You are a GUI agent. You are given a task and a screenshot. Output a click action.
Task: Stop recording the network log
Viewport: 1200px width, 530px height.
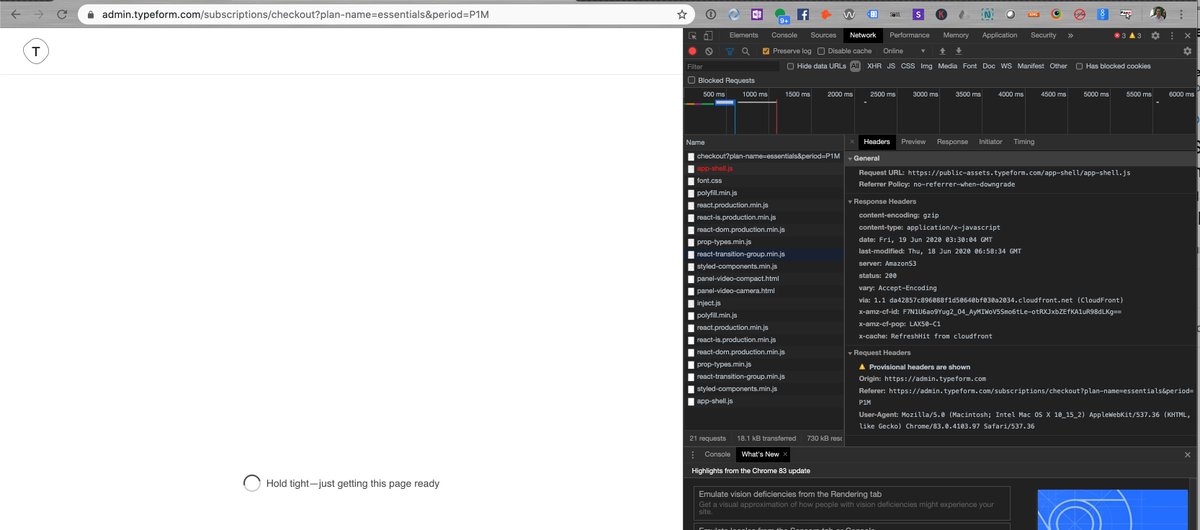tap(692, 51)
